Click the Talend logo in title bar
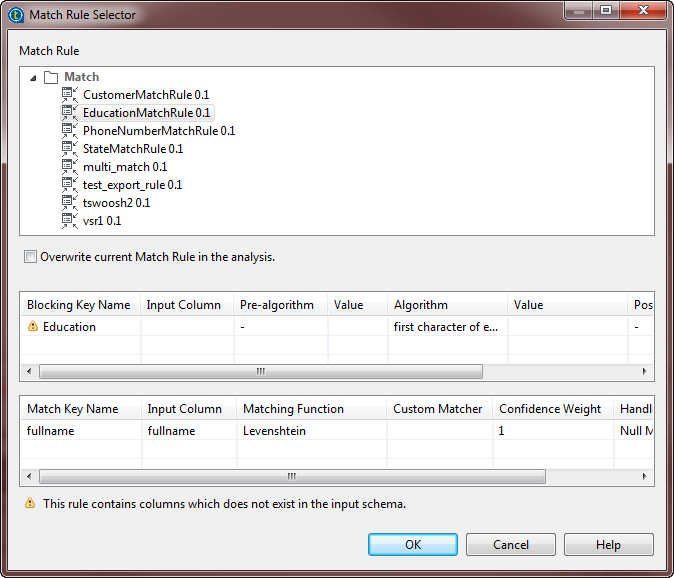 pyautogui.click(x=16, y=15)
